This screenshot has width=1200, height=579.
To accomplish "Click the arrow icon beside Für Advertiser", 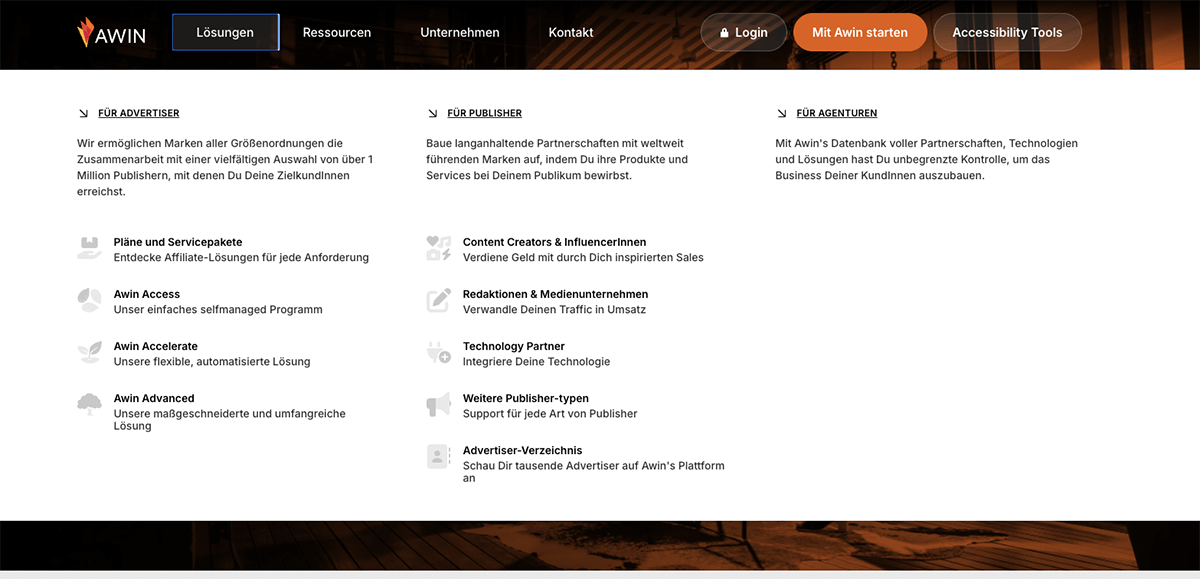I will (83, 113).
